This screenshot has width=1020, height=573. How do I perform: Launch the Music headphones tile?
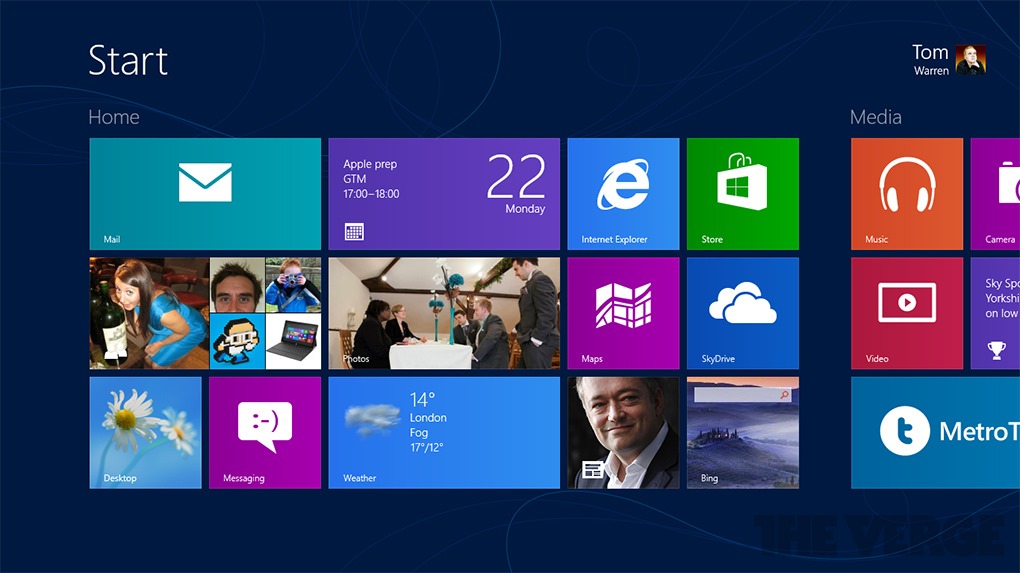pyautogui.click(x=906, y=194)
